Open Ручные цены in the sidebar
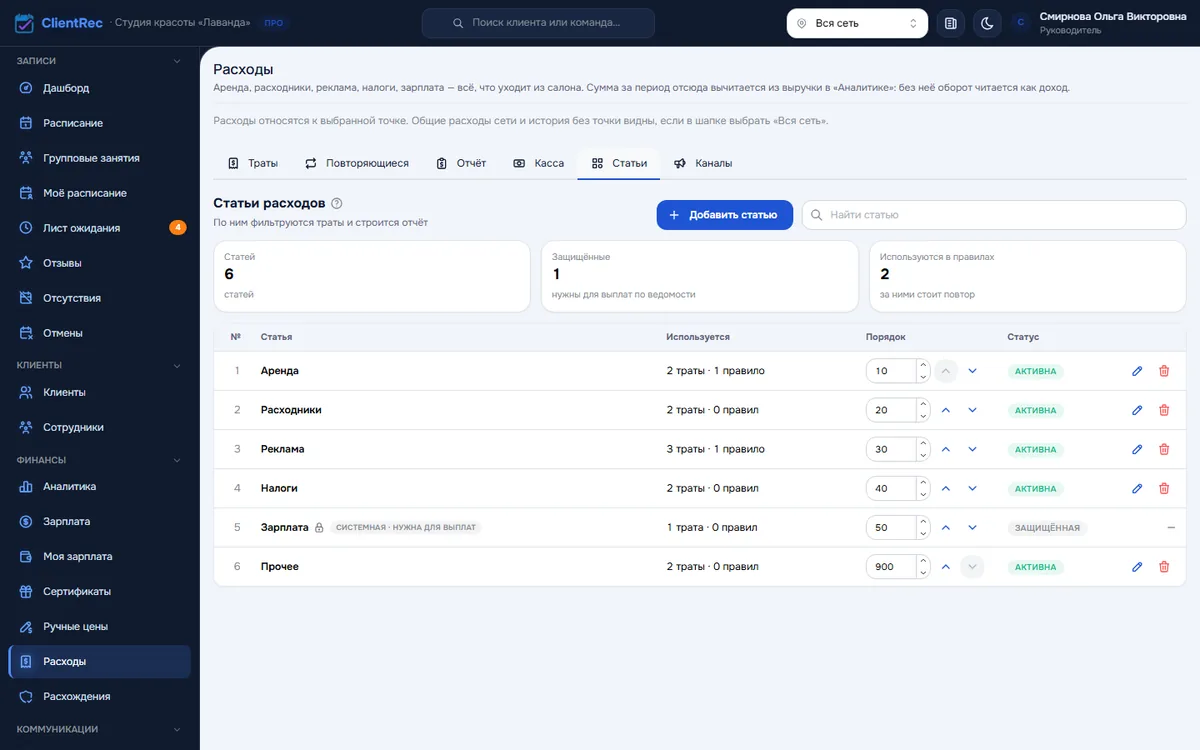The image size is (1200, 750). [100, 627]
